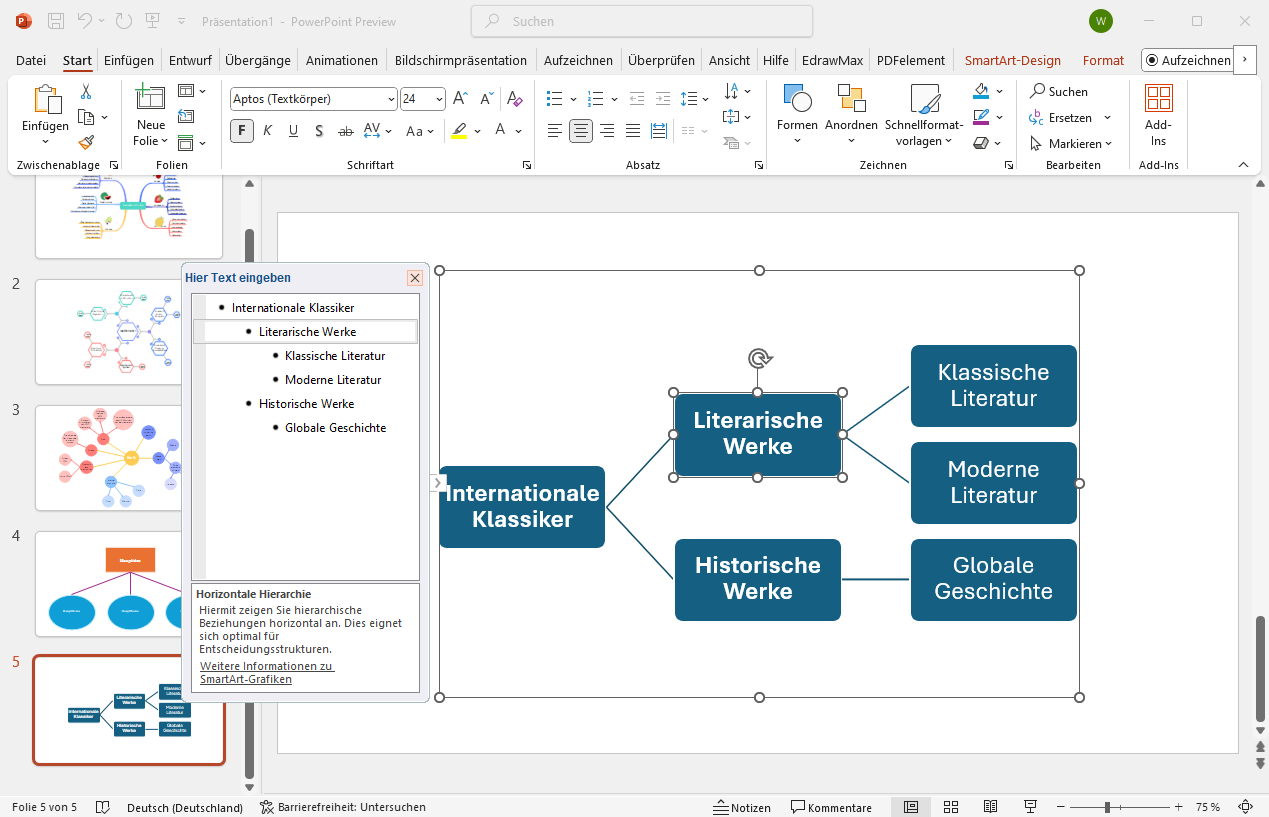
Task: Clear all formatting icon
Action: (x=515, y=99)
